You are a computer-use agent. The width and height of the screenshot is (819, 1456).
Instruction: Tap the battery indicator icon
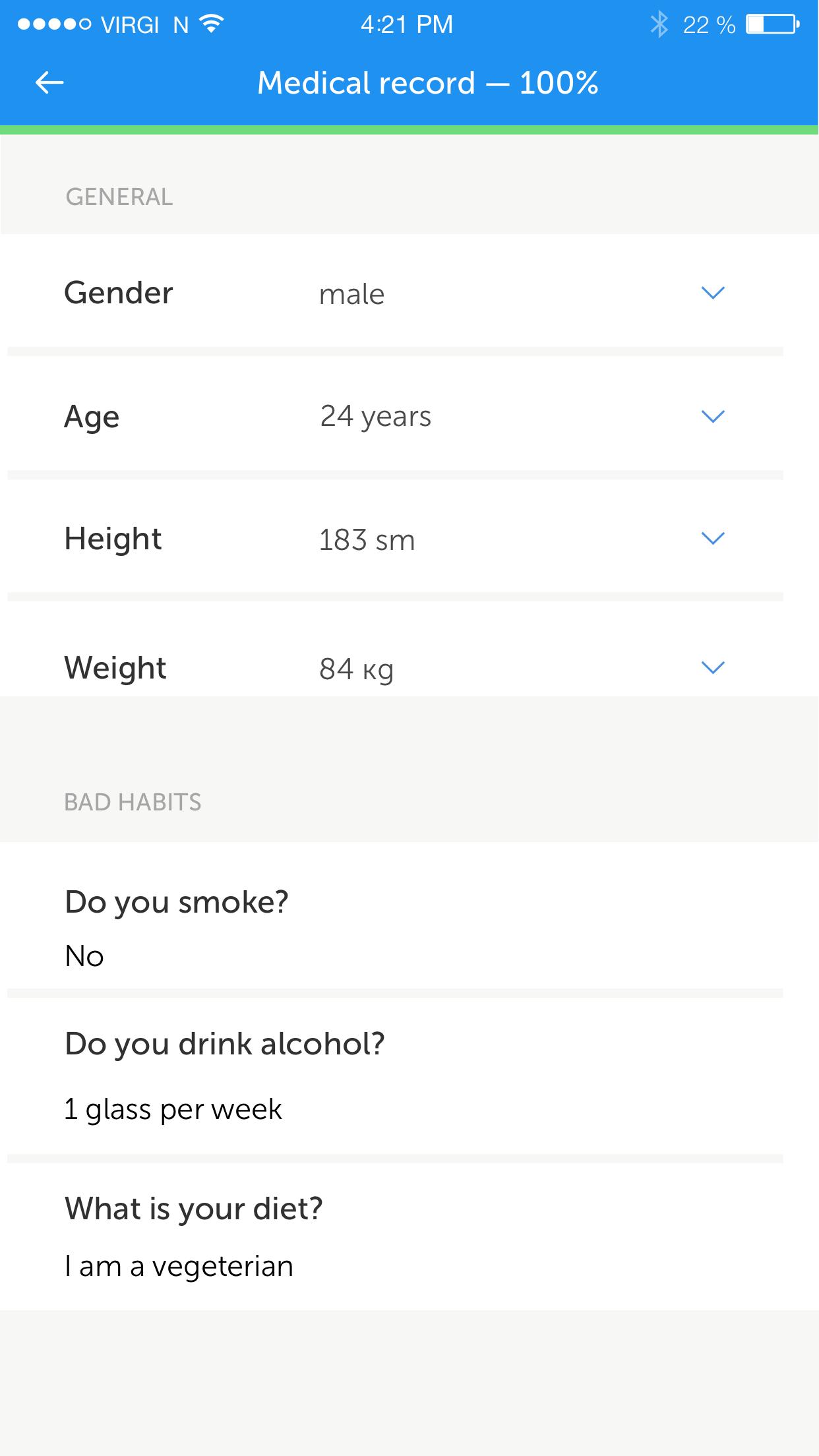(x=772, y=25)
